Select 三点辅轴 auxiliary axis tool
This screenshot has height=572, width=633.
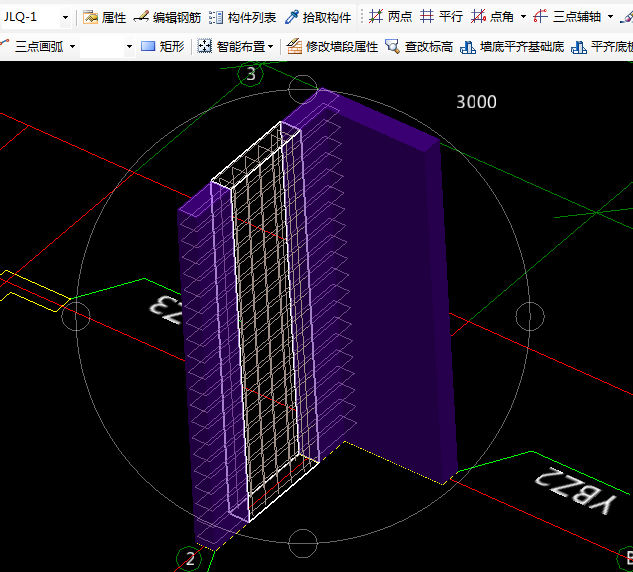point(577,17)
